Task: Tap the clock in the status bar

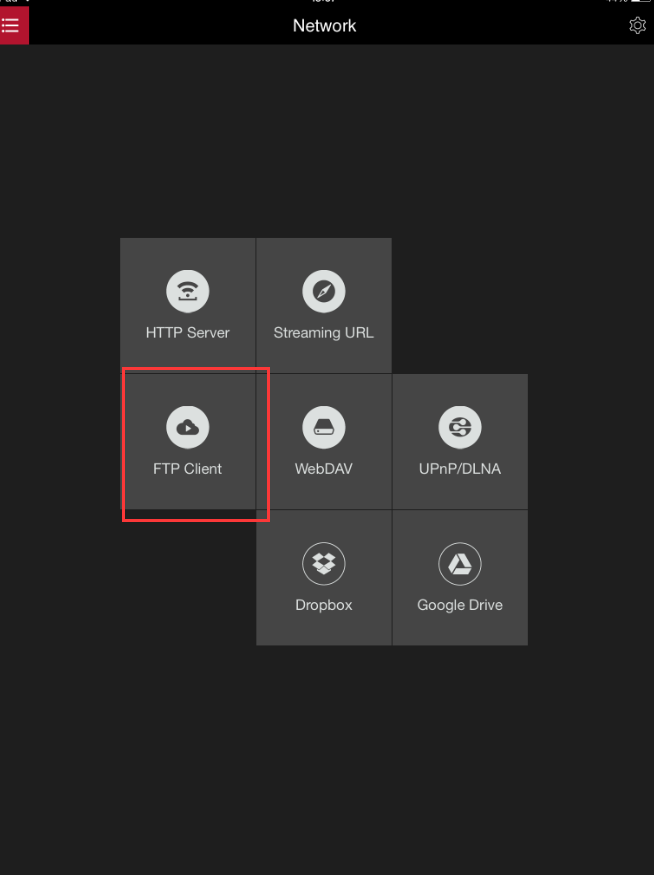Action: [x=324, y=2]
